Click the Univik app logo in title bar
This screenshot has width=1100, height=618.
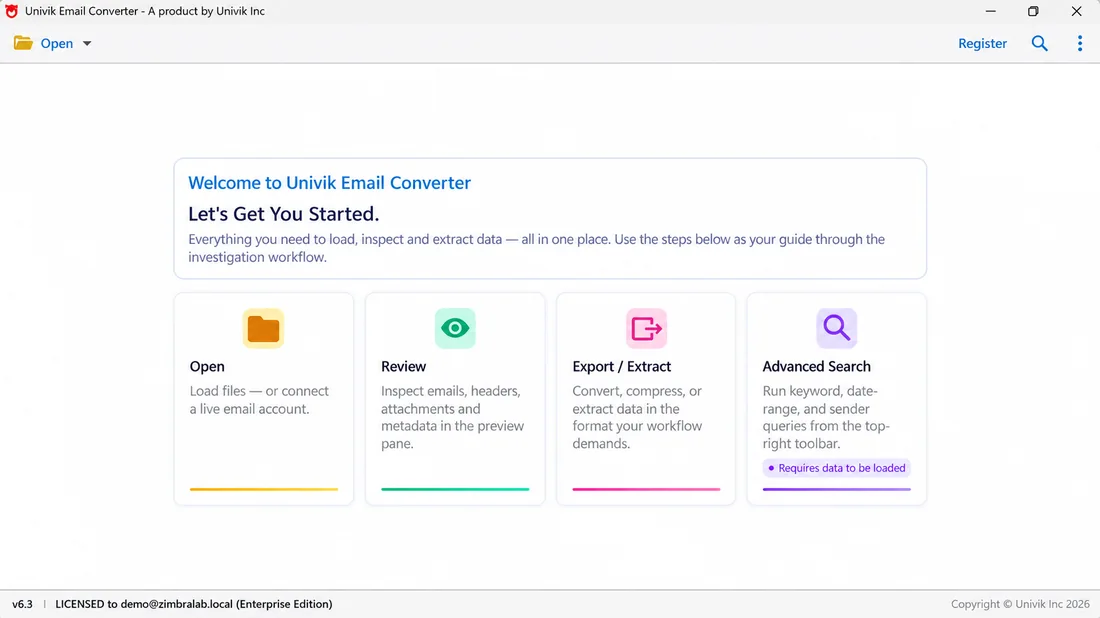click(x=11, y=11)
